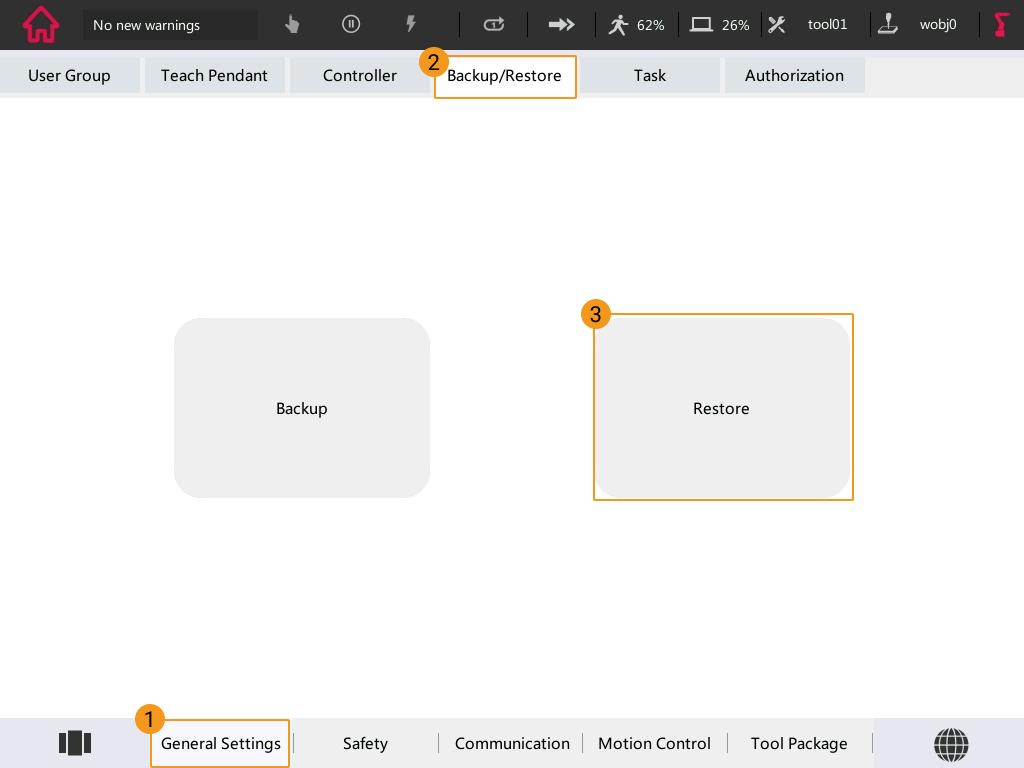Screen dimensions: 1024x768
Task: Open the 26% simulation speed indicator
Action: click(x=720, y=25)
